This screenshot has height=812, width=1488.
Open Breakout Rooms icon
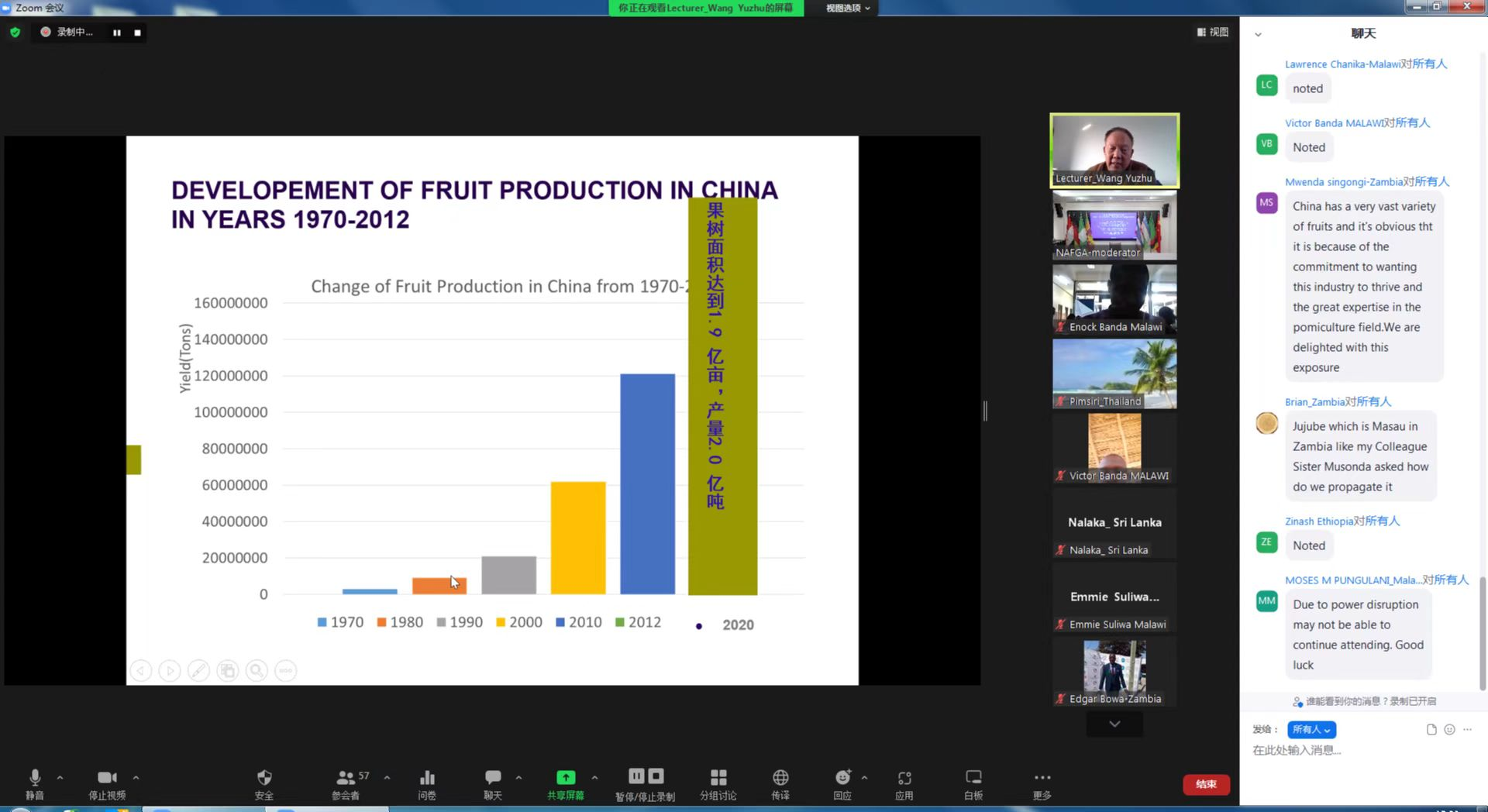pos(718,783)
